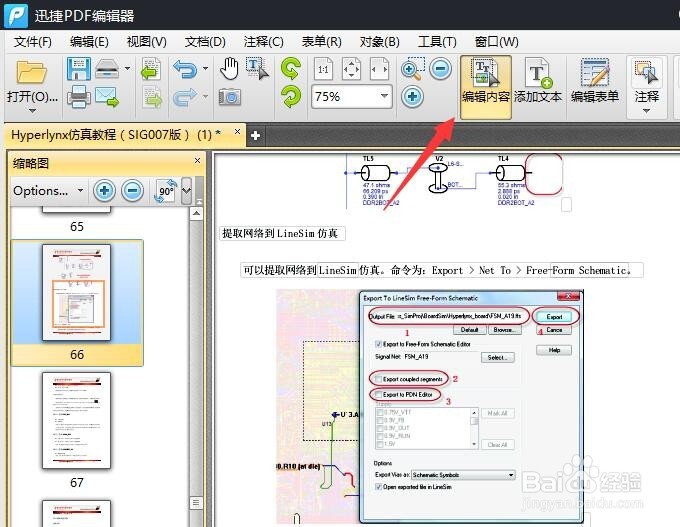Open the Redo history dropdown arrow
This screenshot has height=527, width=680.
pyautogui.click(x=206, y=96)
